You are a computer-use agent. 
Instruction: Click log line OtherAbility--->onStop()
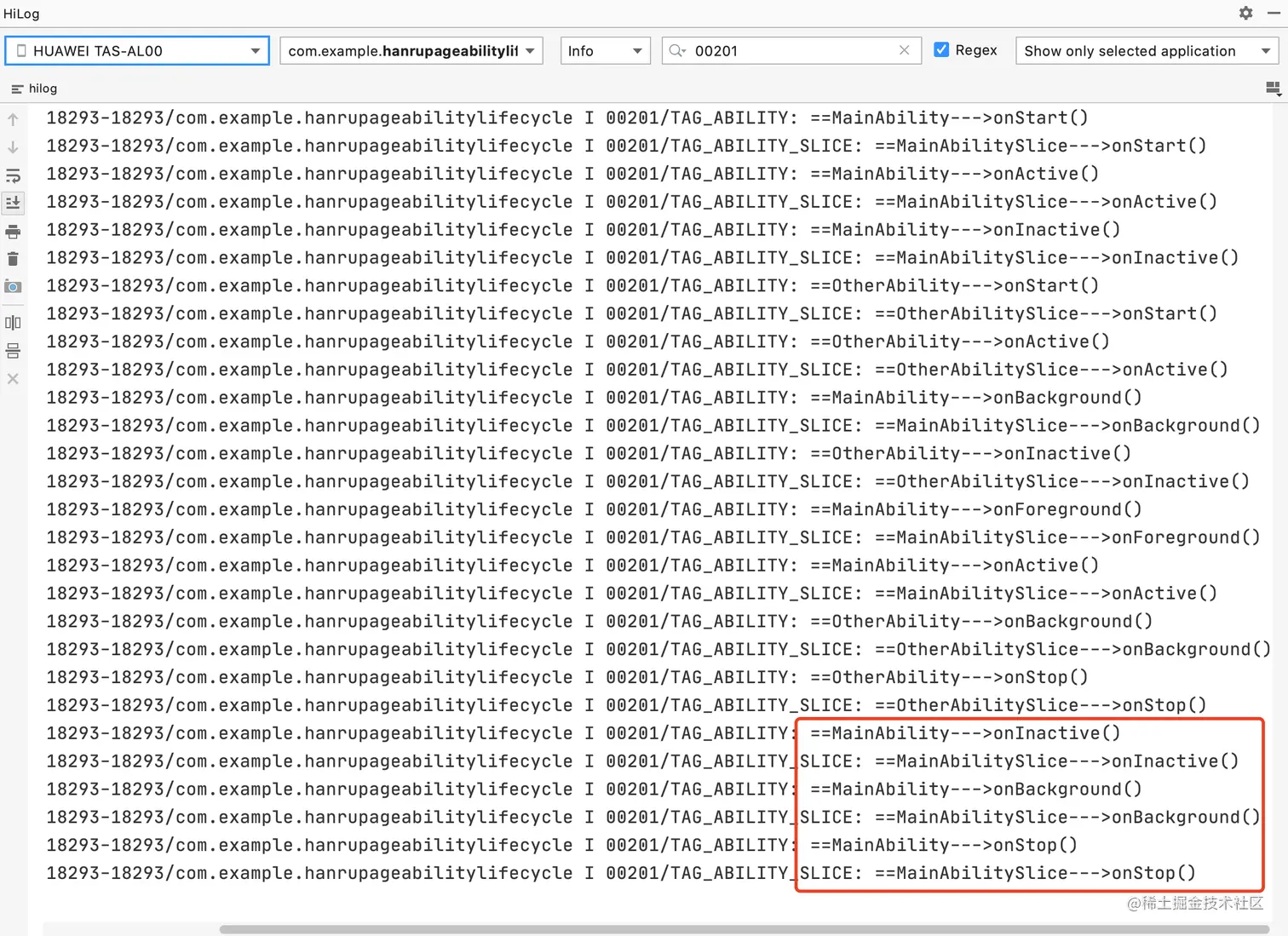(x=567, y=677)
